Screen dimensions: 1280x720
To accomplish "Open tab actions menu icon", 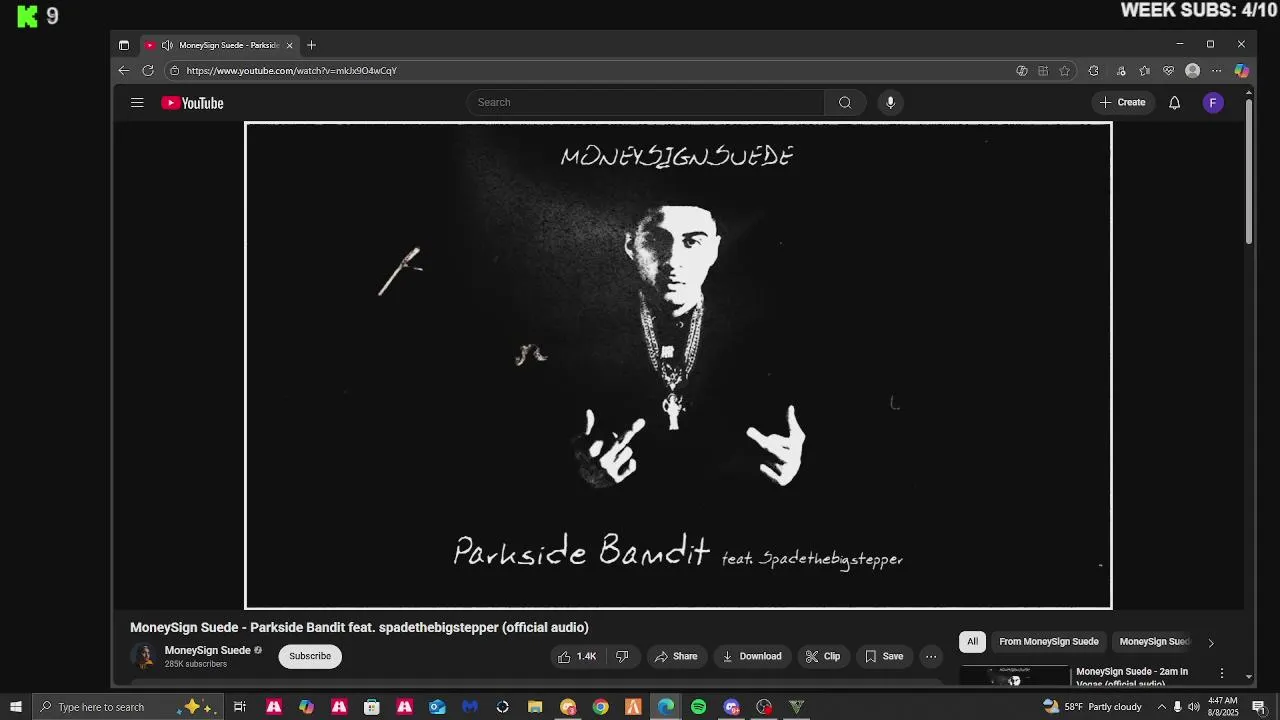I will (x=124, y=45).
